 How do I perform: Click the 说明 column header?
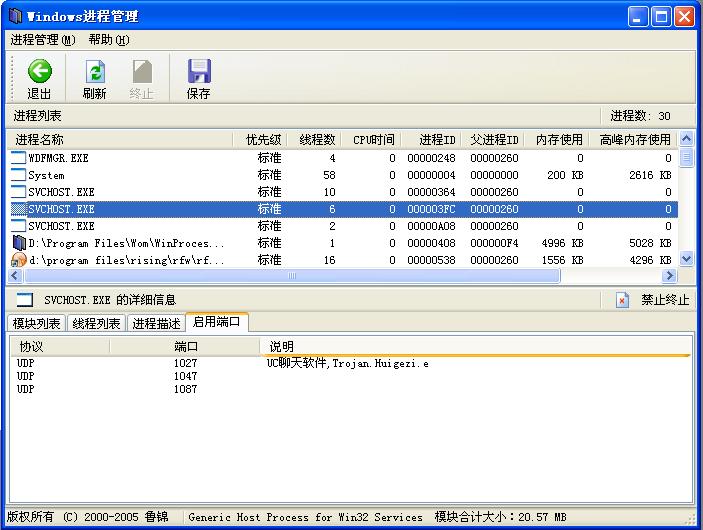point(476,346)
